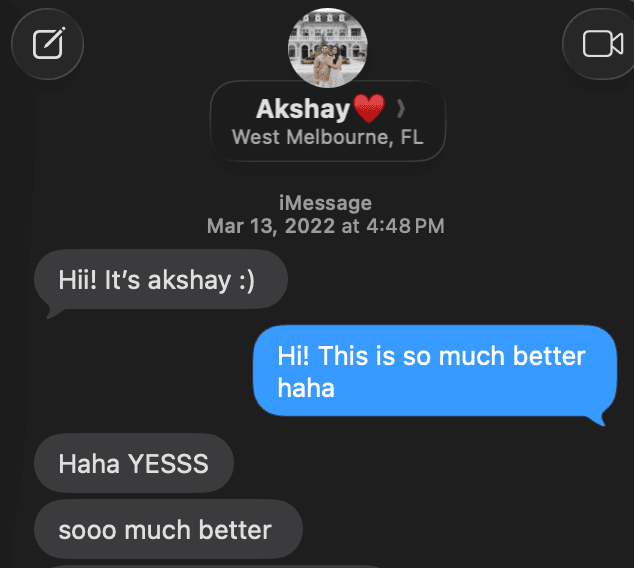Click the West Melbourne, FL location
This screenshot has width=634, height=568.
[328, 137]
